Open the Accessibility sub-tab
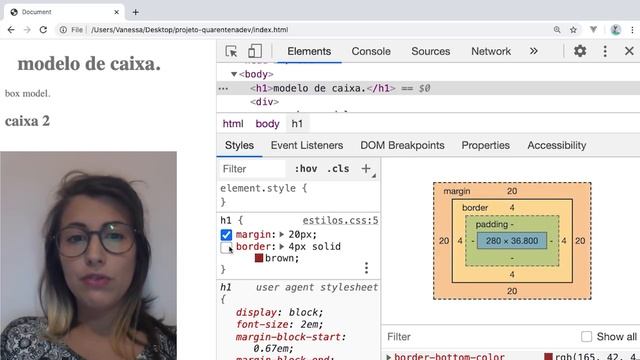 pyautogui.click(x=557, y=145)
